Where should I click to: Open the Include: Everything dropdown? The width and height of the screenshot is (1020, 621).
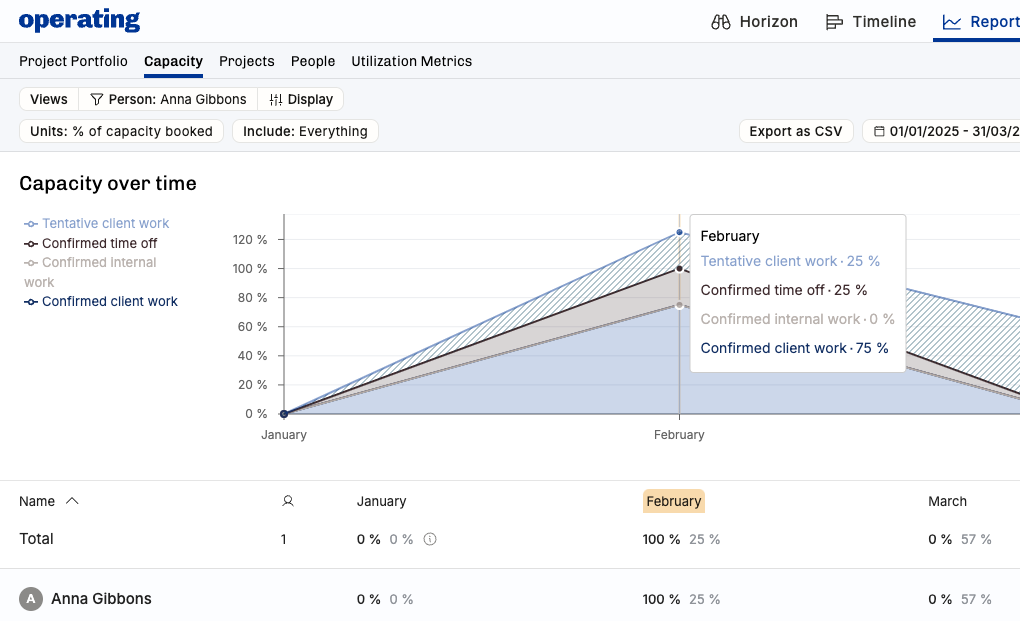click(305, 131)
